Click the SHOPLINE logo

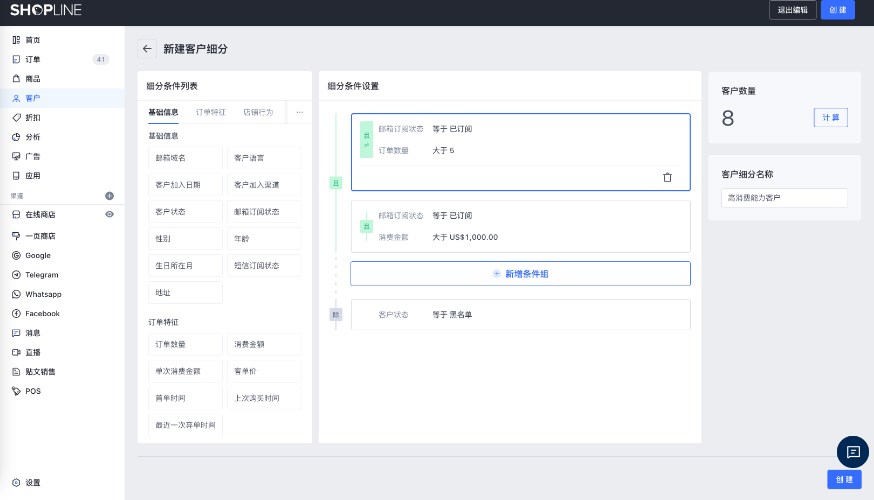click(46, 10)
